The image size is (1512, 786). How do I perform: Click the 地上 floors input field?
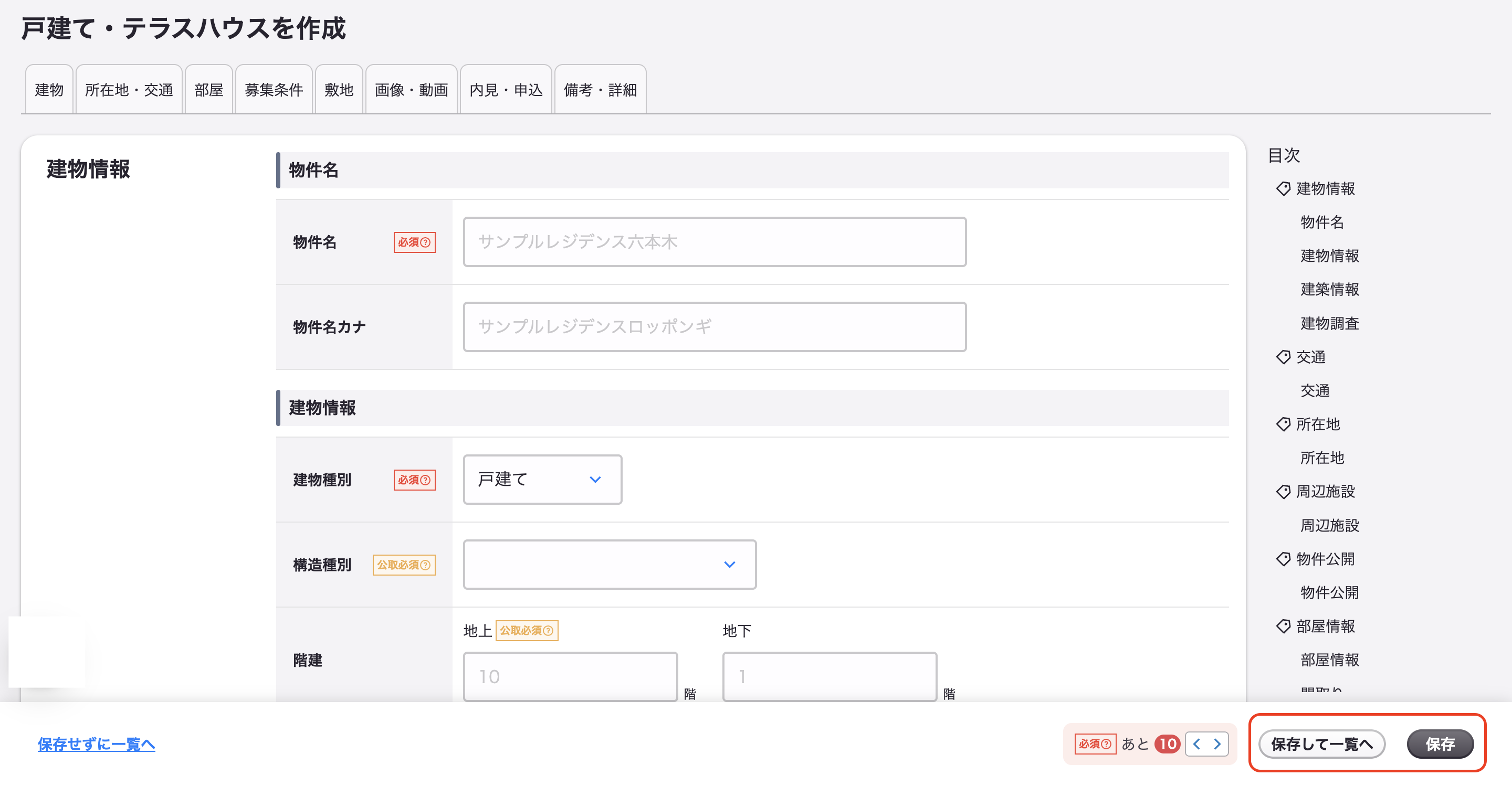[570, 676]
